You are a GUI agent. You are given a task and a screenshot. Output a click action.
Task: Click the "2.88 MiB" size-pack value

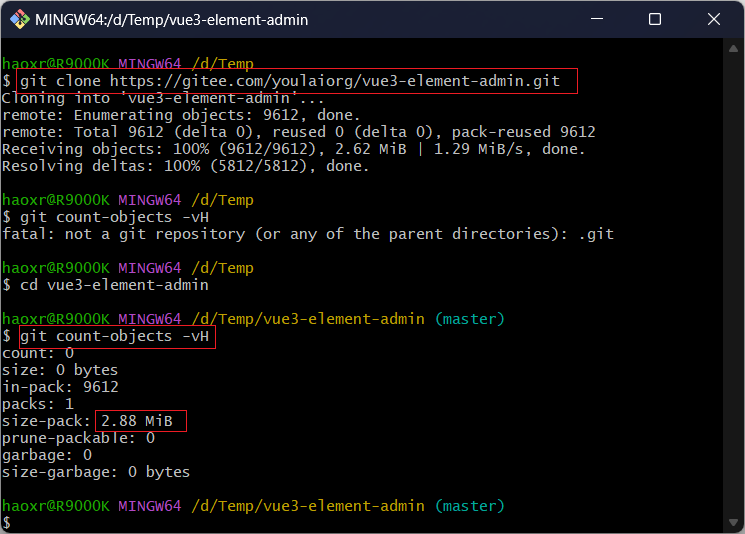137,421
